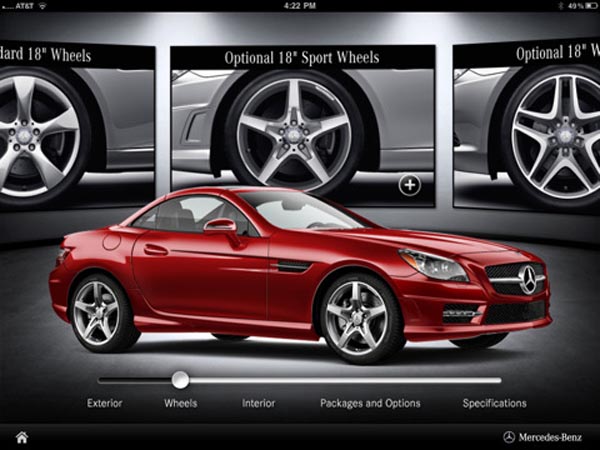Tap the Wi-Fi icon in status bar
This screenshot has height=450, width=600.
click(x=45, y=6)
